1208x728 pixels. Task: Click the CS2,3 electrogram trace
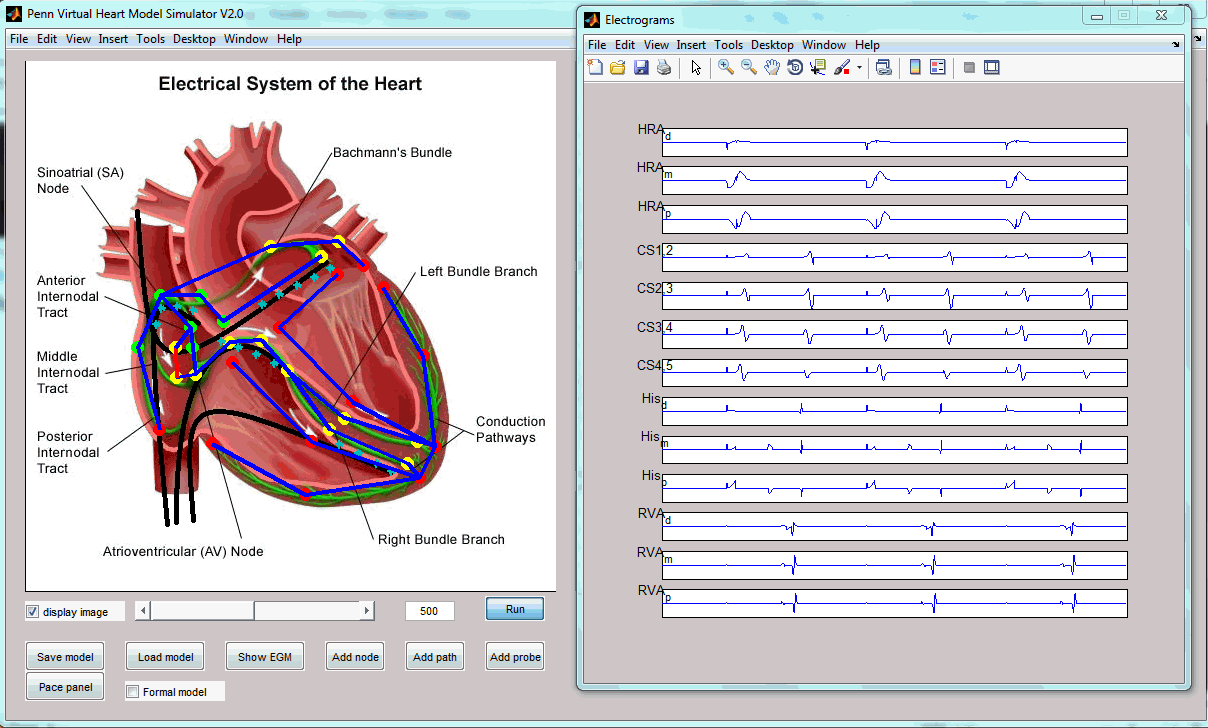click(x=894, y=296)
